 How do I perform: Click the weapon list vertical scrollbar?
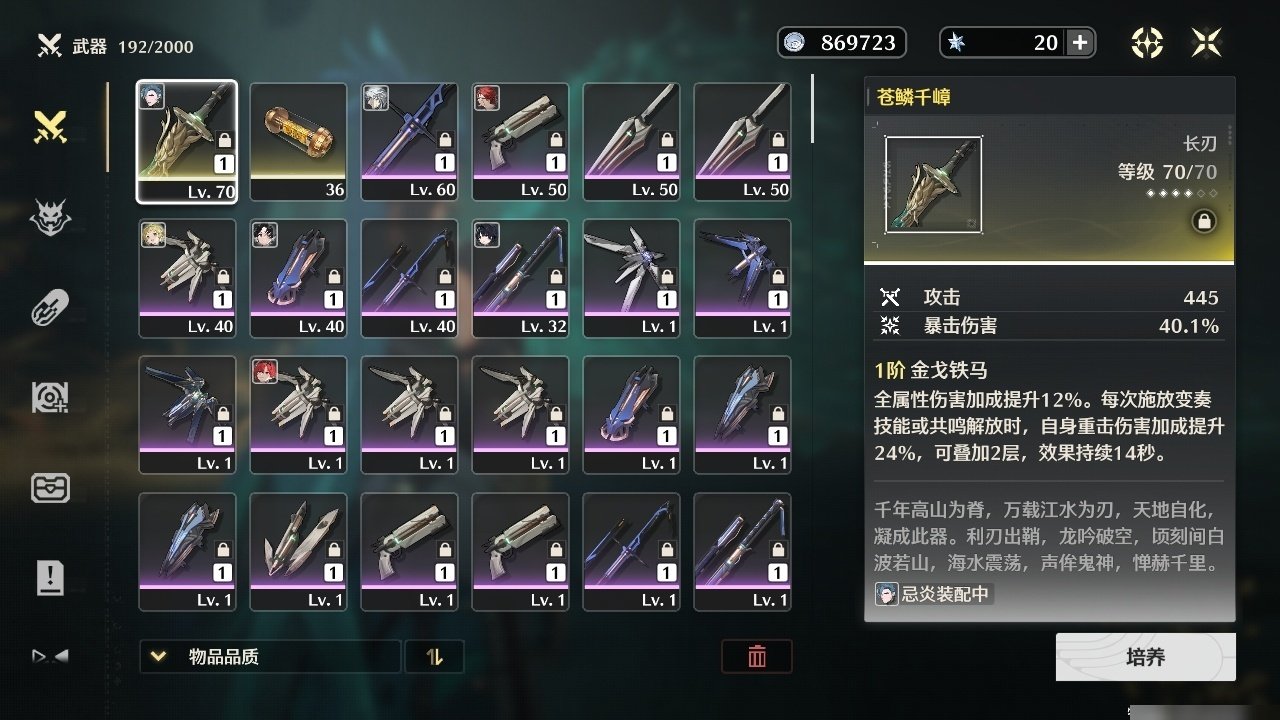813,108
